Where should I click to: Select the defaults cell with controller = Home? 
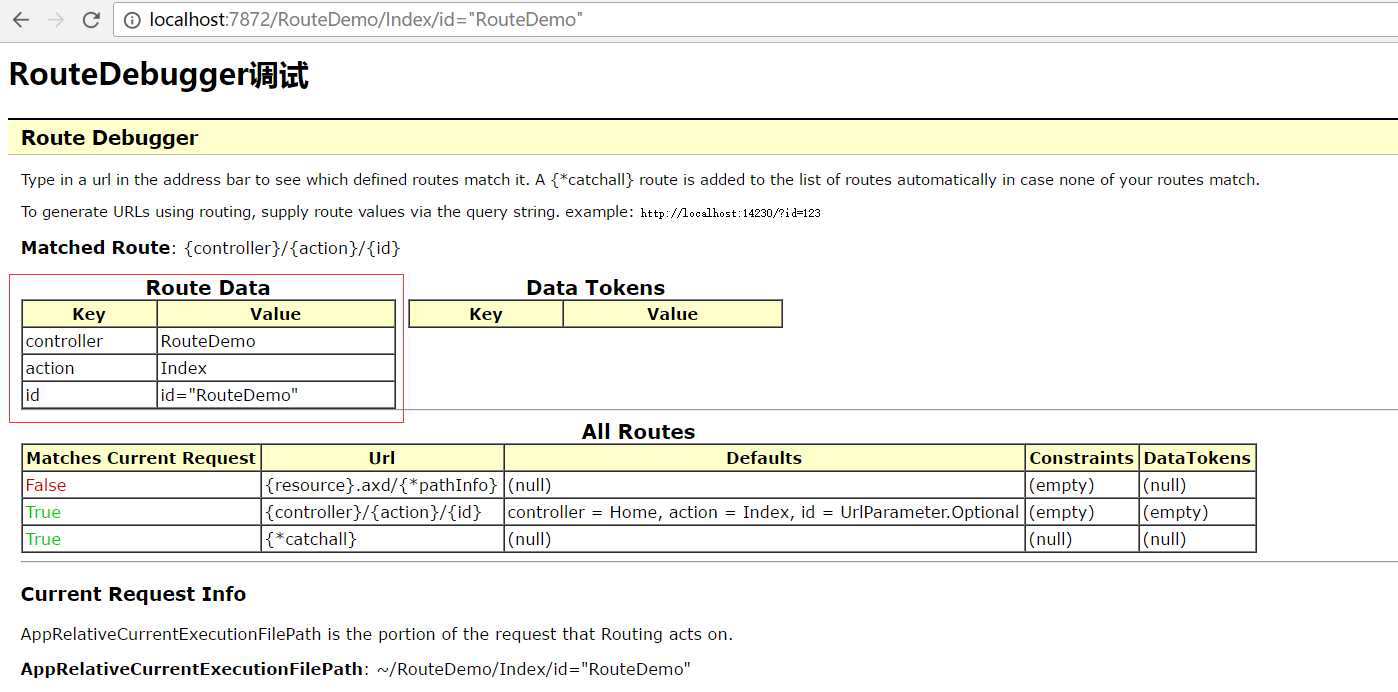coord(764,512)
